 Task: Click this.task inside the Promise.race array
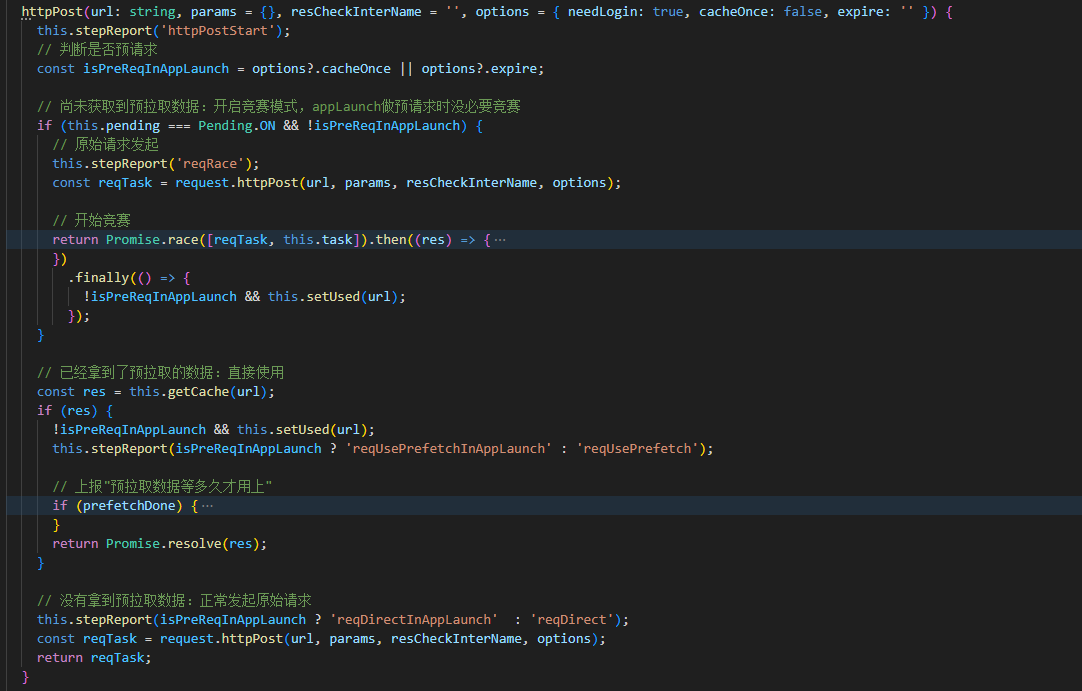(x=318, y=240)
